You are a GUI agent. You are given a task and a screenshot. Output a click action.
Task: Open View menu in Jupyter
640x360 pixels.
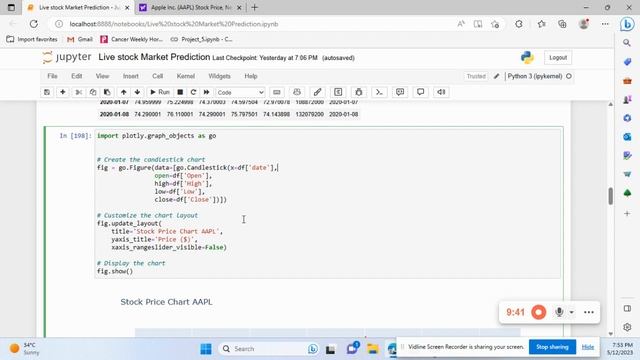click(102, 76)
